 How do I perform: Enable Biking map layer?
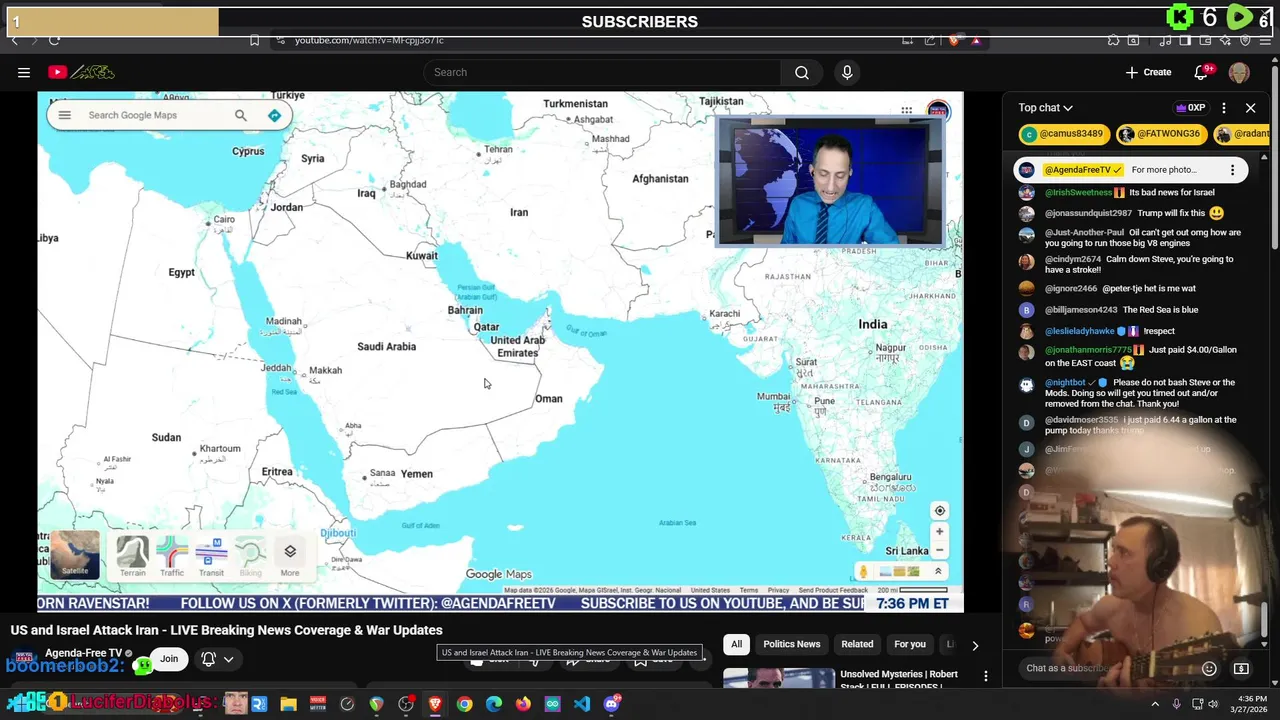click(x=250, y=557)
